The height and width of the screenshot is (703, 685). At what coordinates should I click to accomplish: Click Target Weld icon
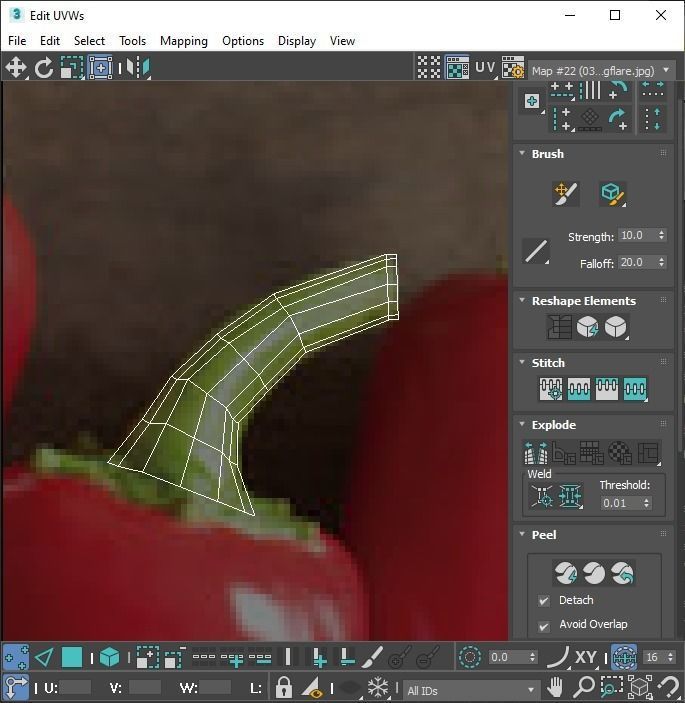coord(542,496)
